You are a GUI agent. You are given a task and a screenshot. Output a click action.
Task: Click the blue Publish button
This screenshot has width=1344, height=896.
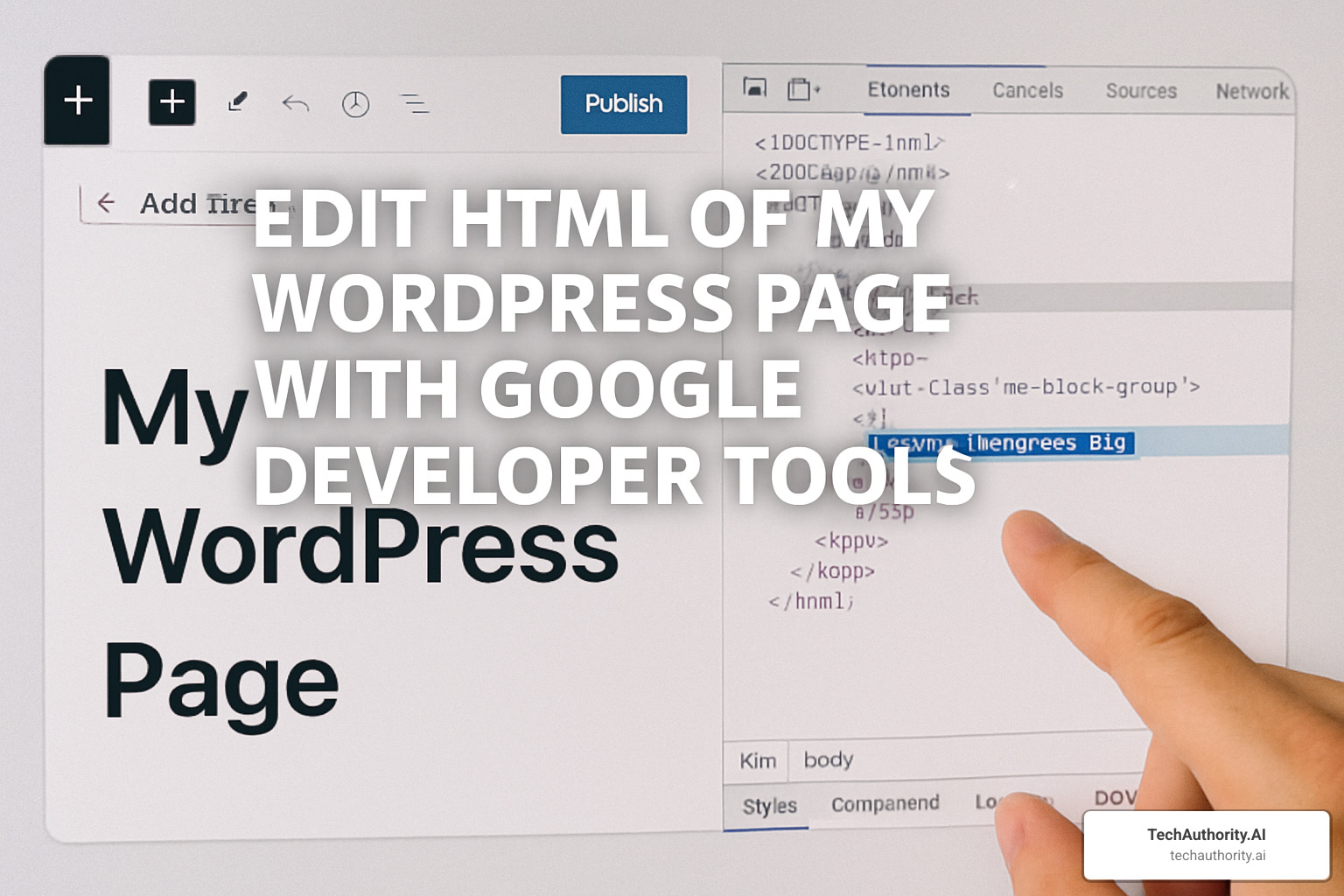click(x=624, y=104)
